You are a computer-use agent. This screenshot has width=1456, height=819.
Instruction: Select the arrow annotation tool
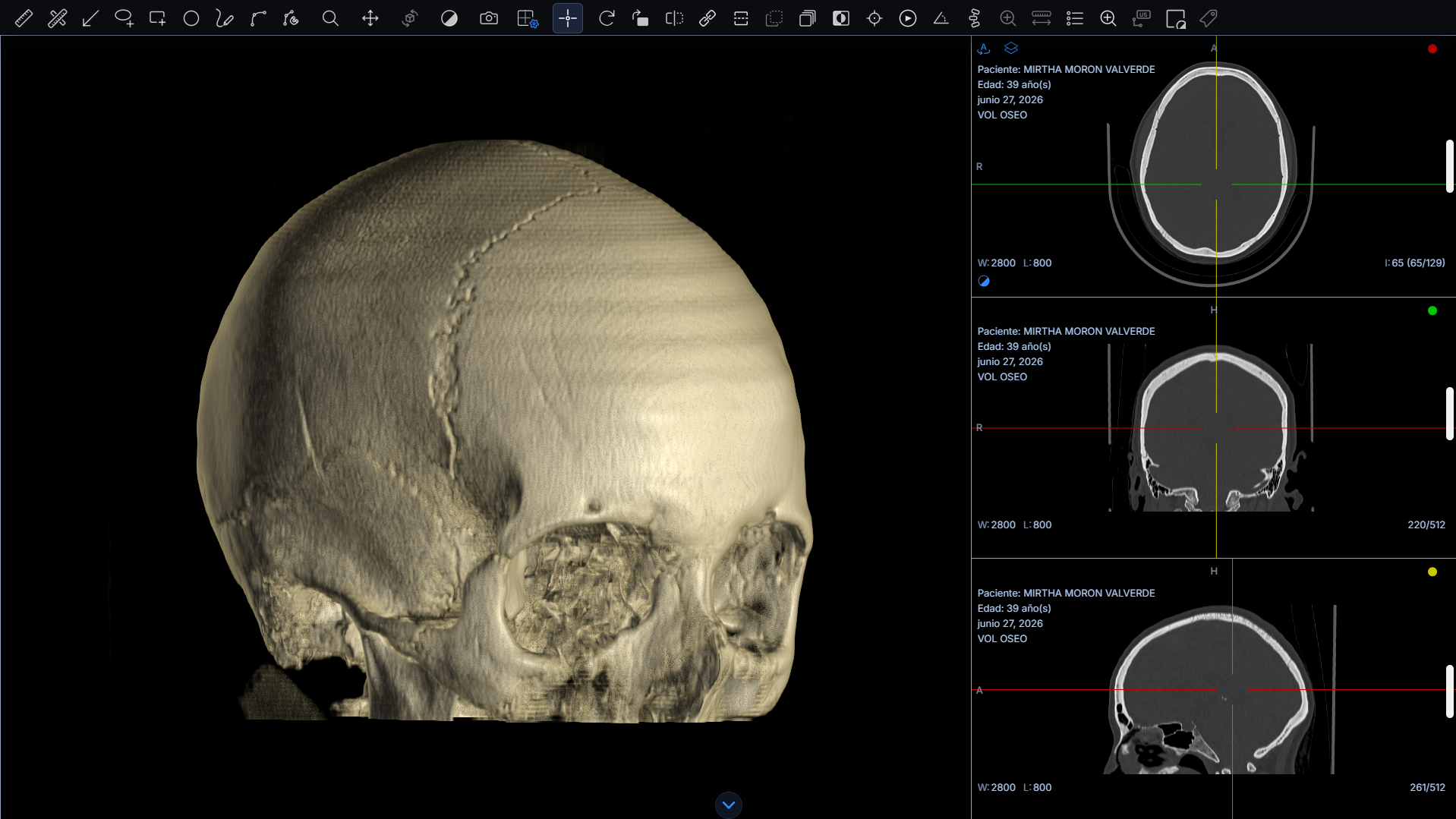90,18
